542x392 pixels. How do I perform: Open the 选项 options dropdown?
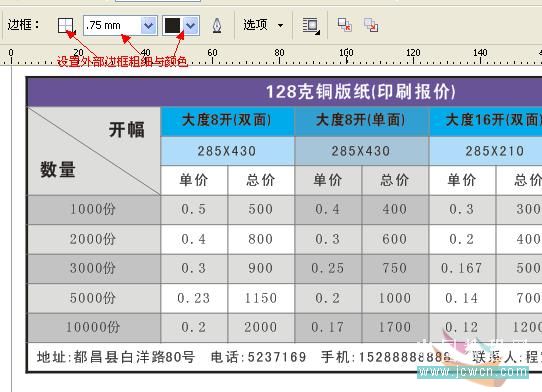coord(263,25)
